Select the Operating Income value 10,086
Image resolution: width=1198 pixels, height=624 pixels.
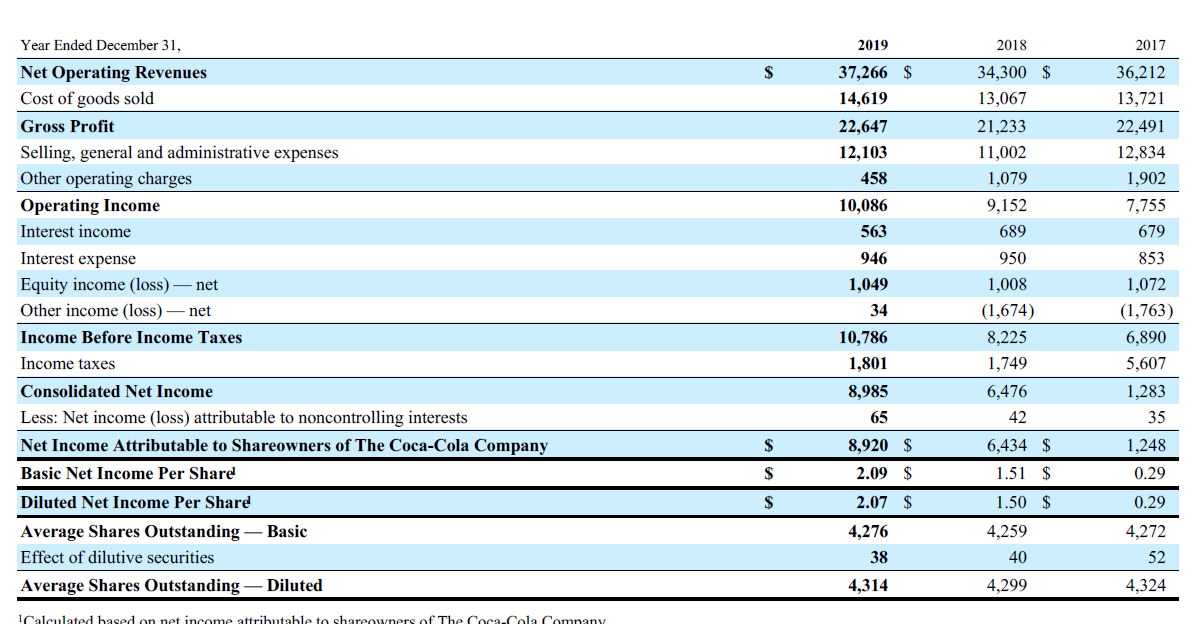(x=864, y=205)
